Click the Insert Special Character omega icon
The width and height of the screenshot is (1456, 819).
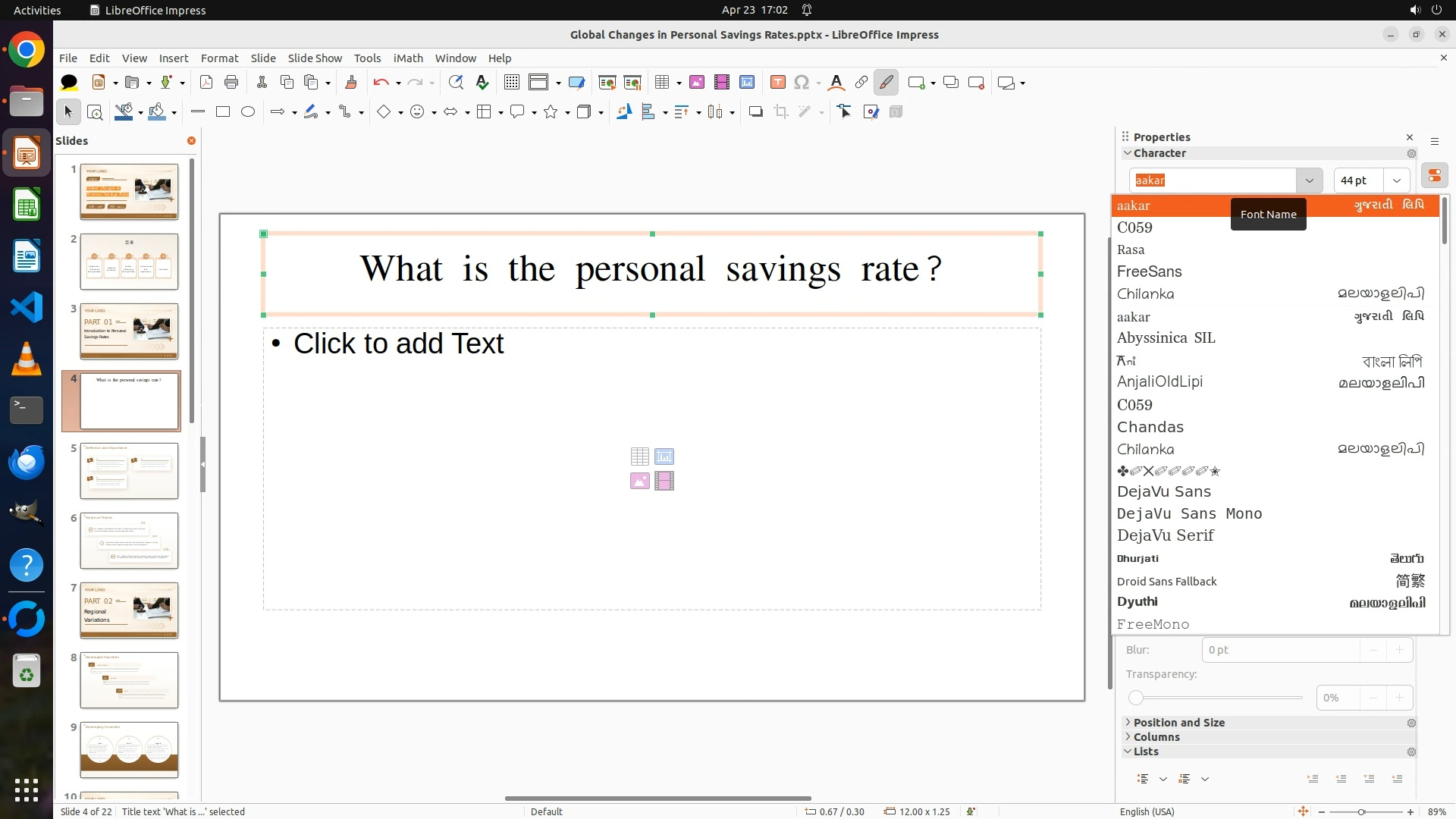point(802,83)
